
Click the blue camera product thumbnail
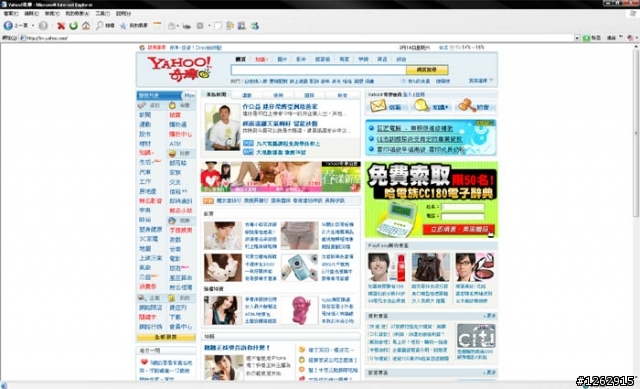(299, 267)
